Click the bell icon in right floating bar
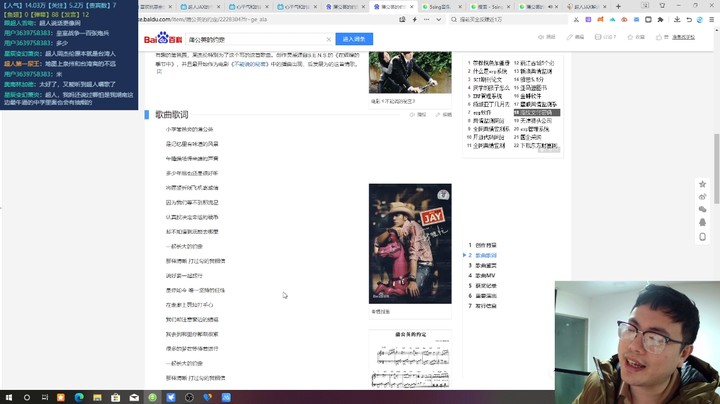 point(702,222)
